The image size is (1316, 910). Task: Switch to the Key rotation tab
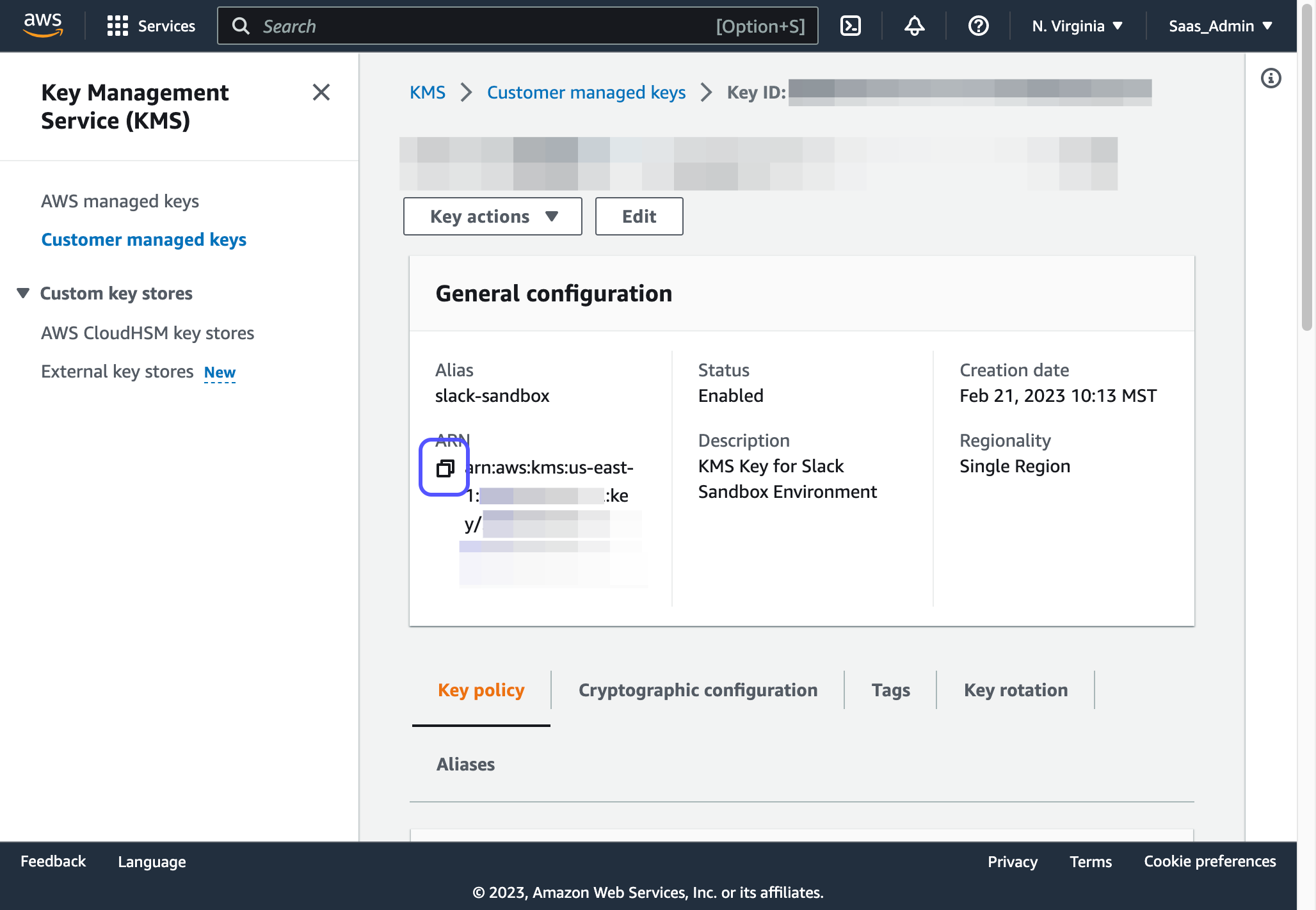tap(1015, 690)
